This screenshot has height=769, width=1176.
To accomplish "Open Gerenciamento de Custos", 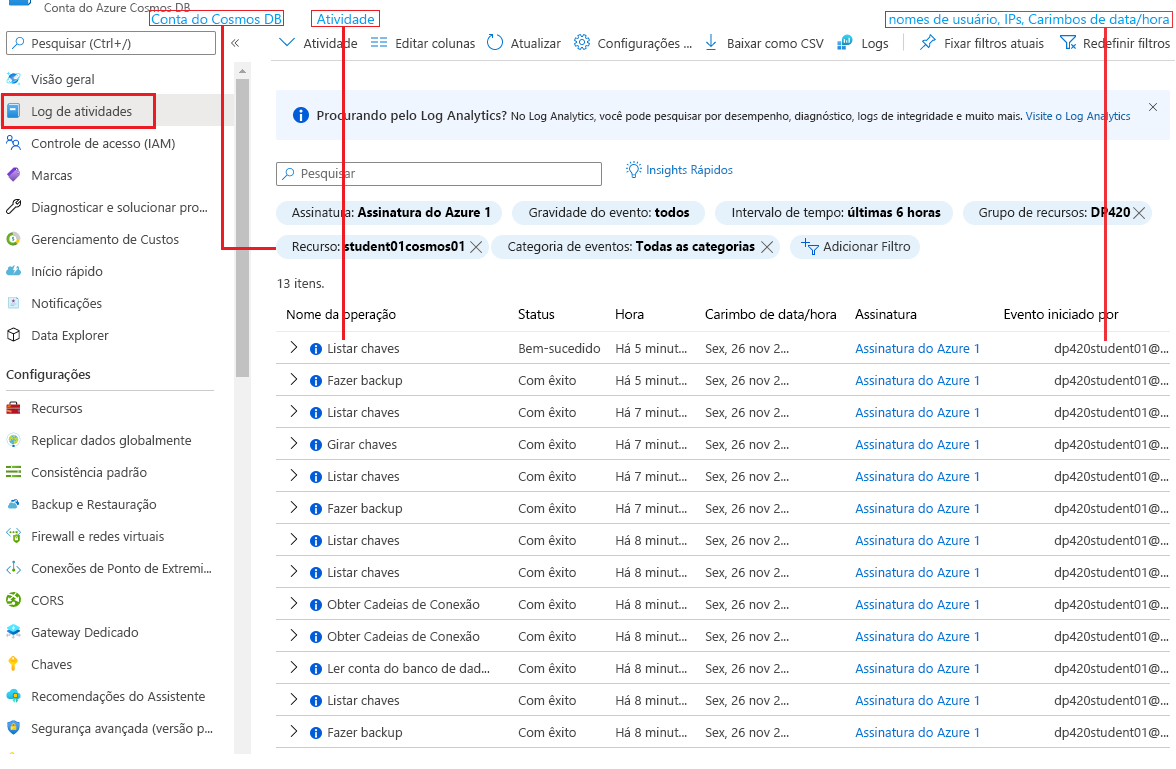I will (x=104, y=239).
